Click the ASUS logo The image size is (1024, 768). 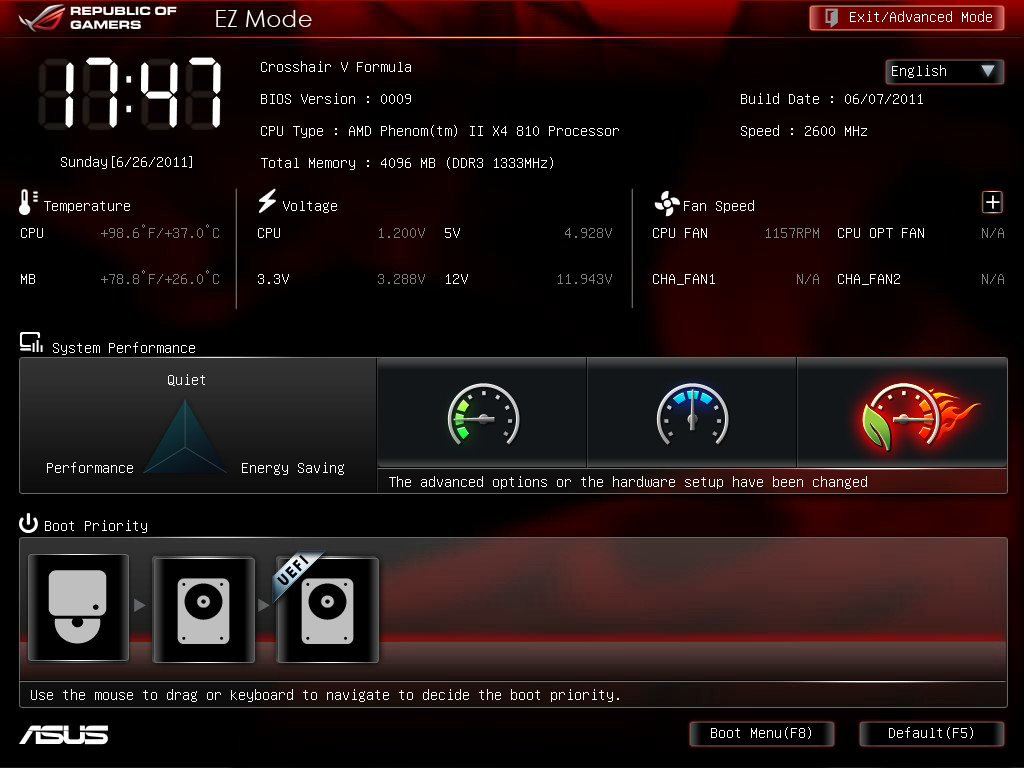64,735
